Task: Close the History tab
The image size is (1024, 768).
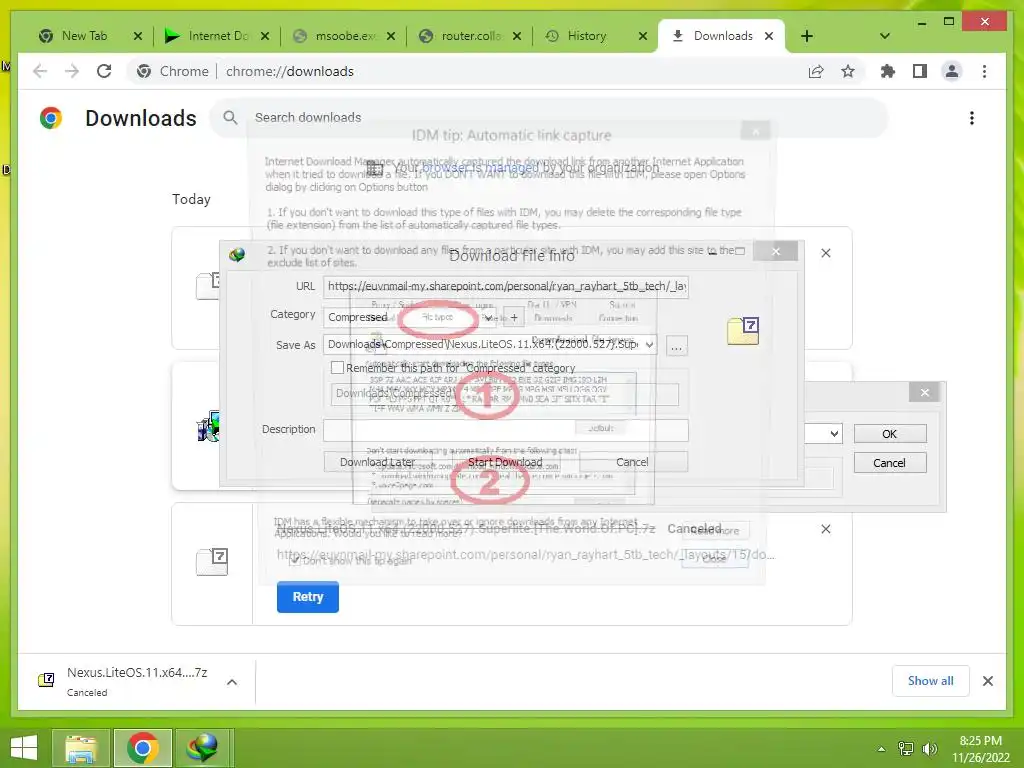Action: pos(643,36)
